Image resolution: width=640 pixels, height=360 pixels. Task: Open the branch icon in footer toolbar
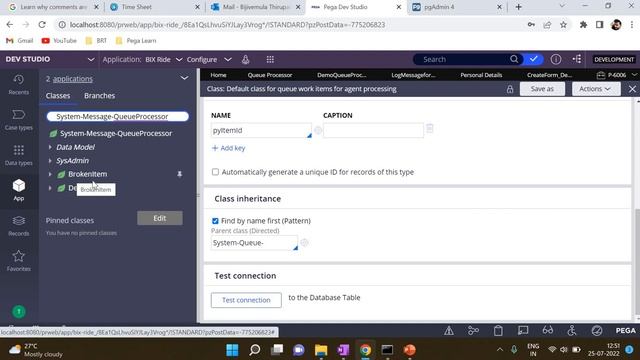point(473,331)
